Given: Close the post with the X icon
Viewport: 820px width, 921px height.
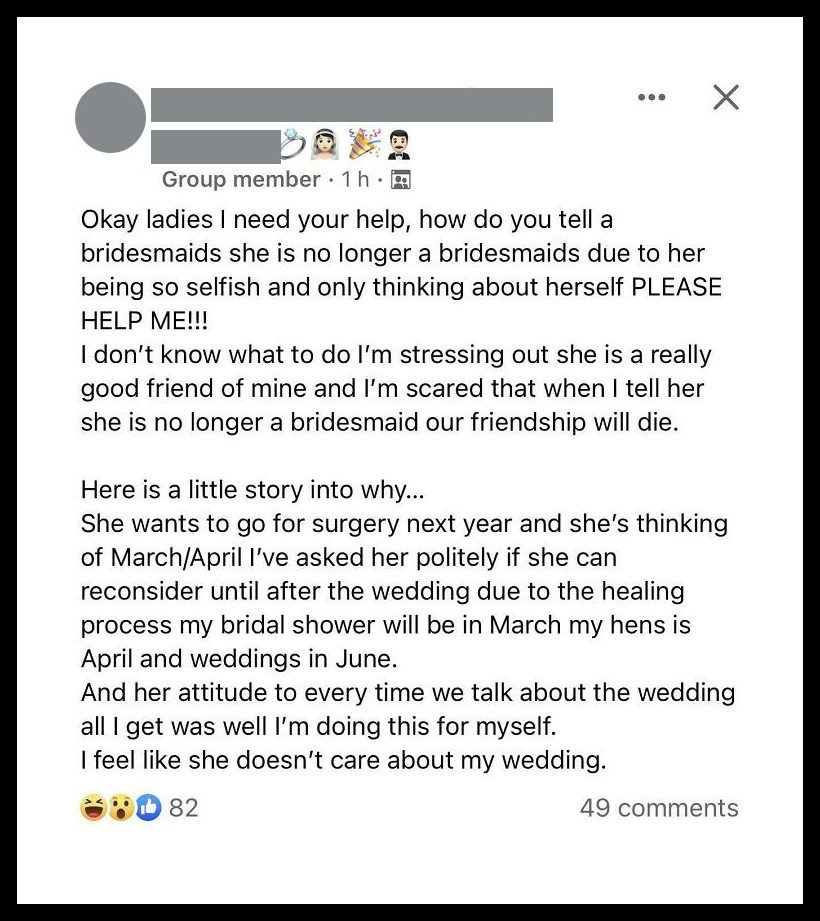Looking at the screenshot, I should [x=726, y=97].
